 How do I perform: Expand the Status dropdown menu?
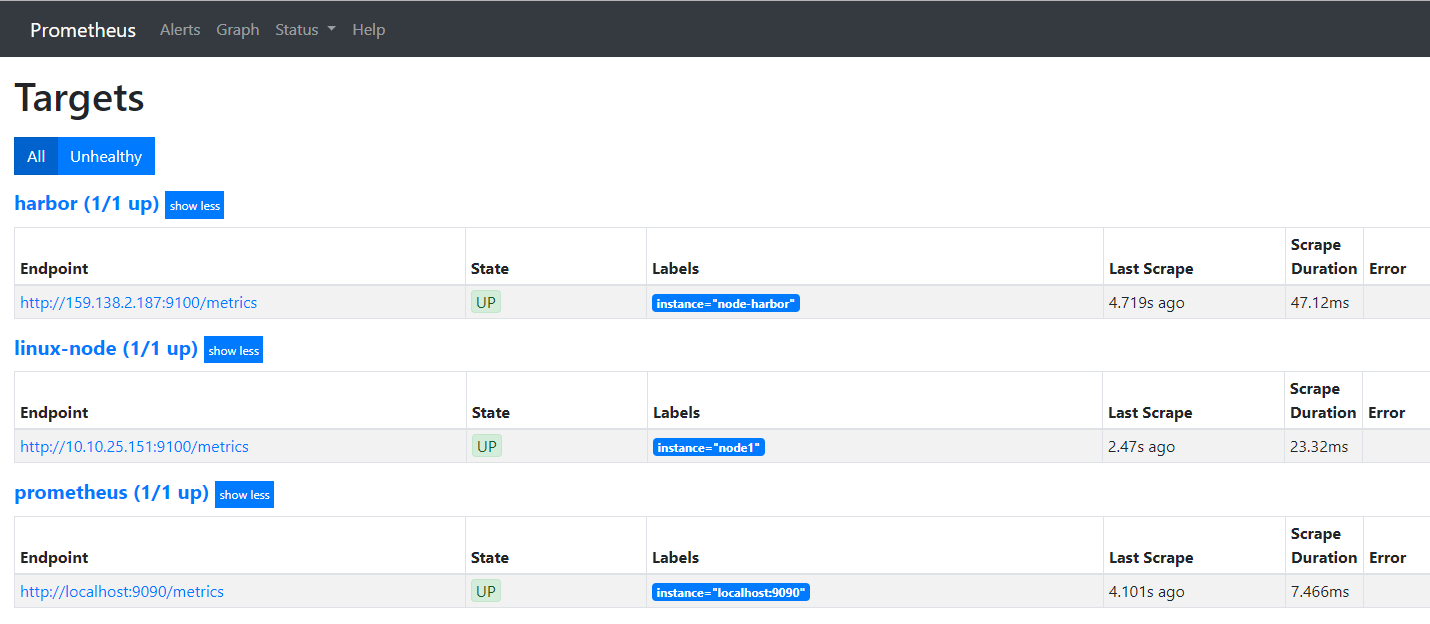click(305, 30)
